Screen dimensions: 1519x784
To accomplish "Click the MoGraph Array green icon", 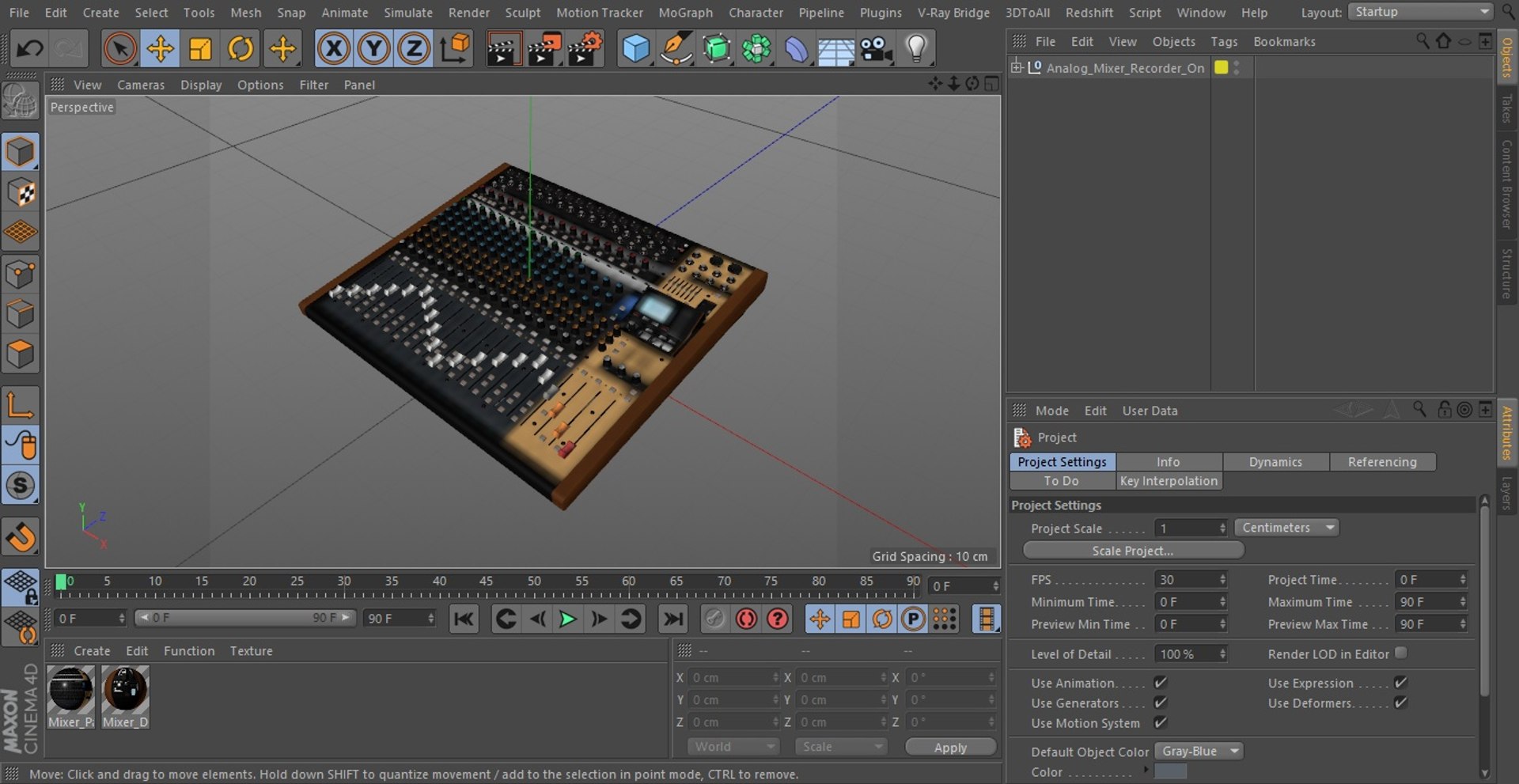I will point(756,49).
